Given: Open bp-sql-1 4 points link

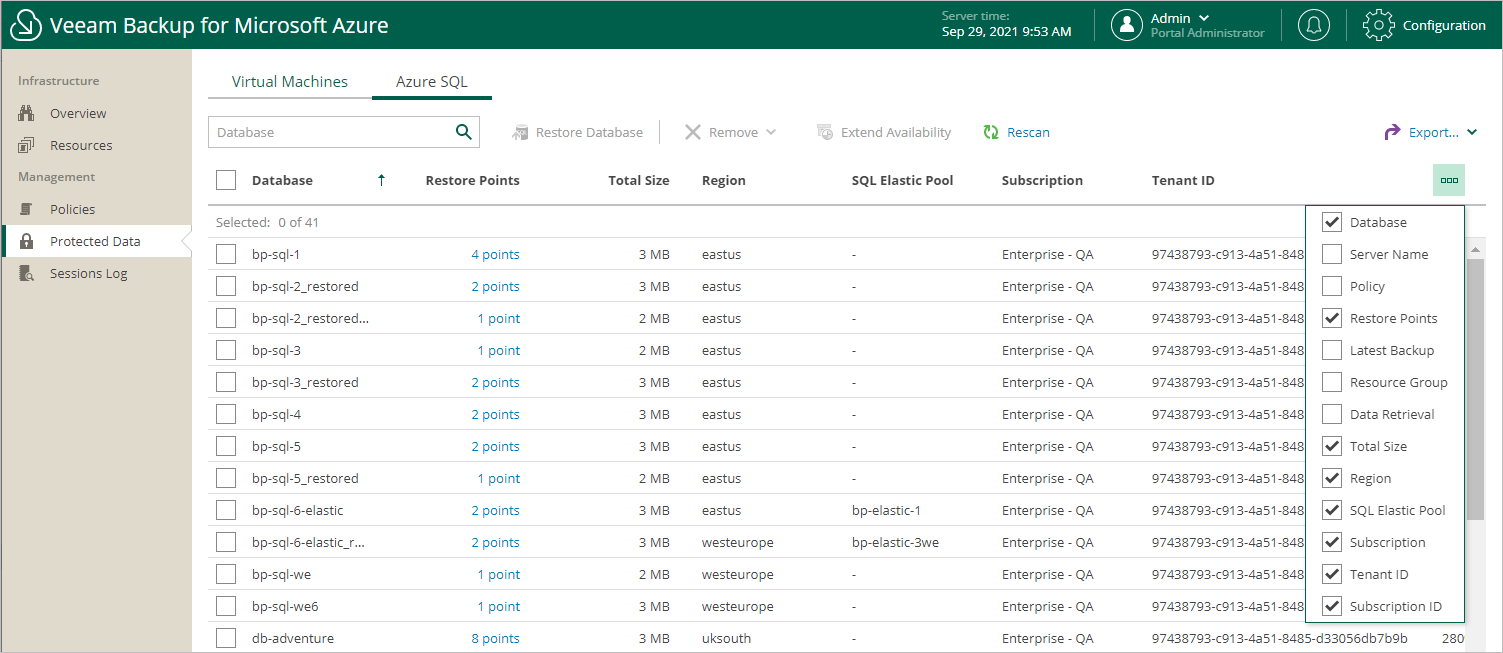Looking at the screenshot, I should (x=496, y=254).
